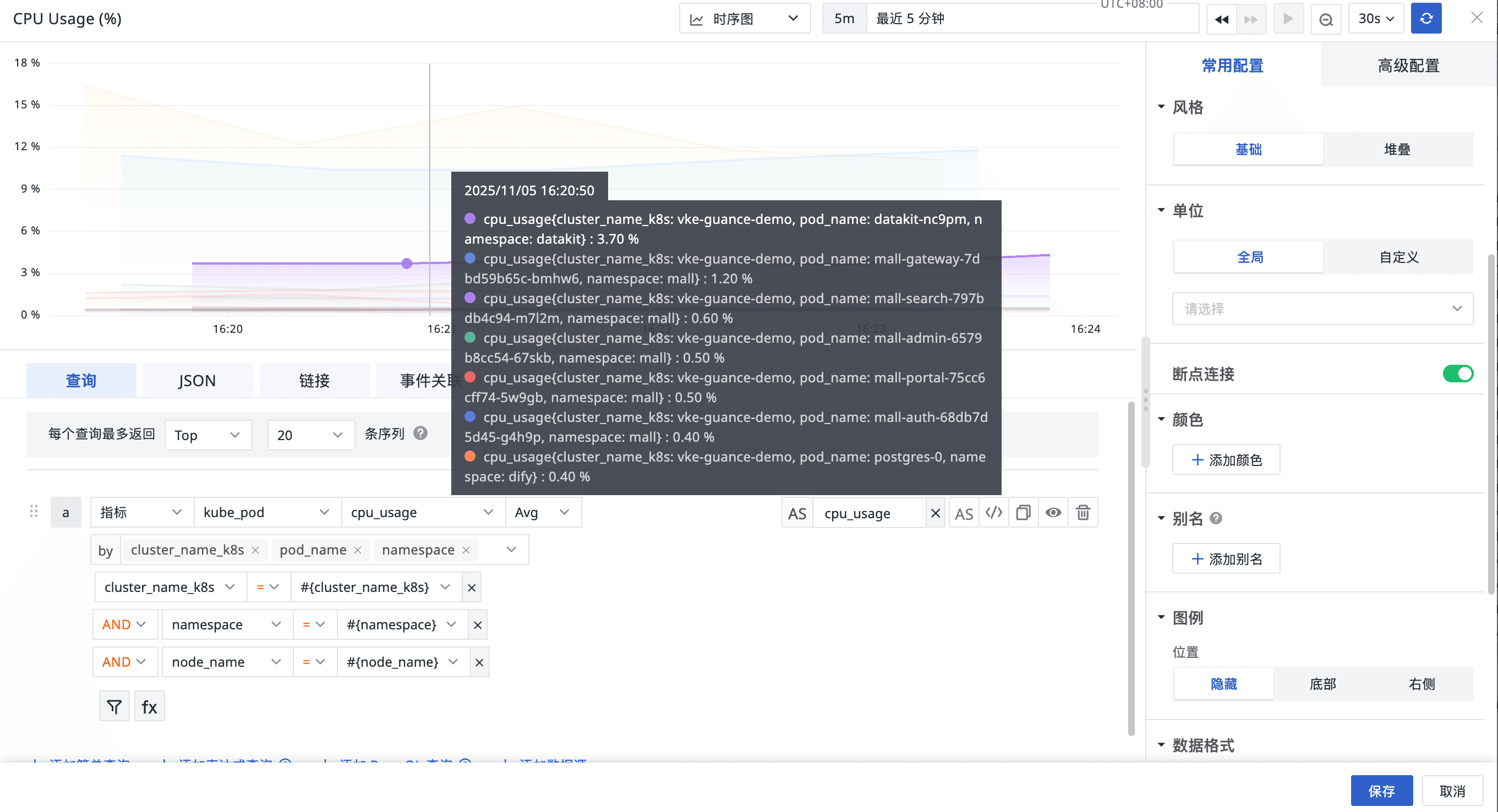Viewport: 1498px width, 812px height.
Task: Click the 添加别名 button
Action: [1226, 559]
